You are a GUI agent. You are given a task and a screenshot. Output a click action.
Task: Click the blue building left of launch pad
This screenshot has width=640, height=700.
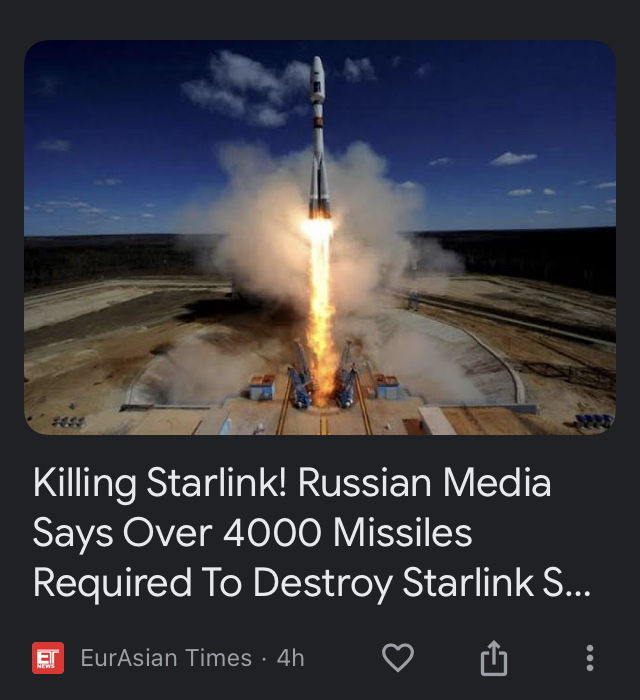(262, 387)
